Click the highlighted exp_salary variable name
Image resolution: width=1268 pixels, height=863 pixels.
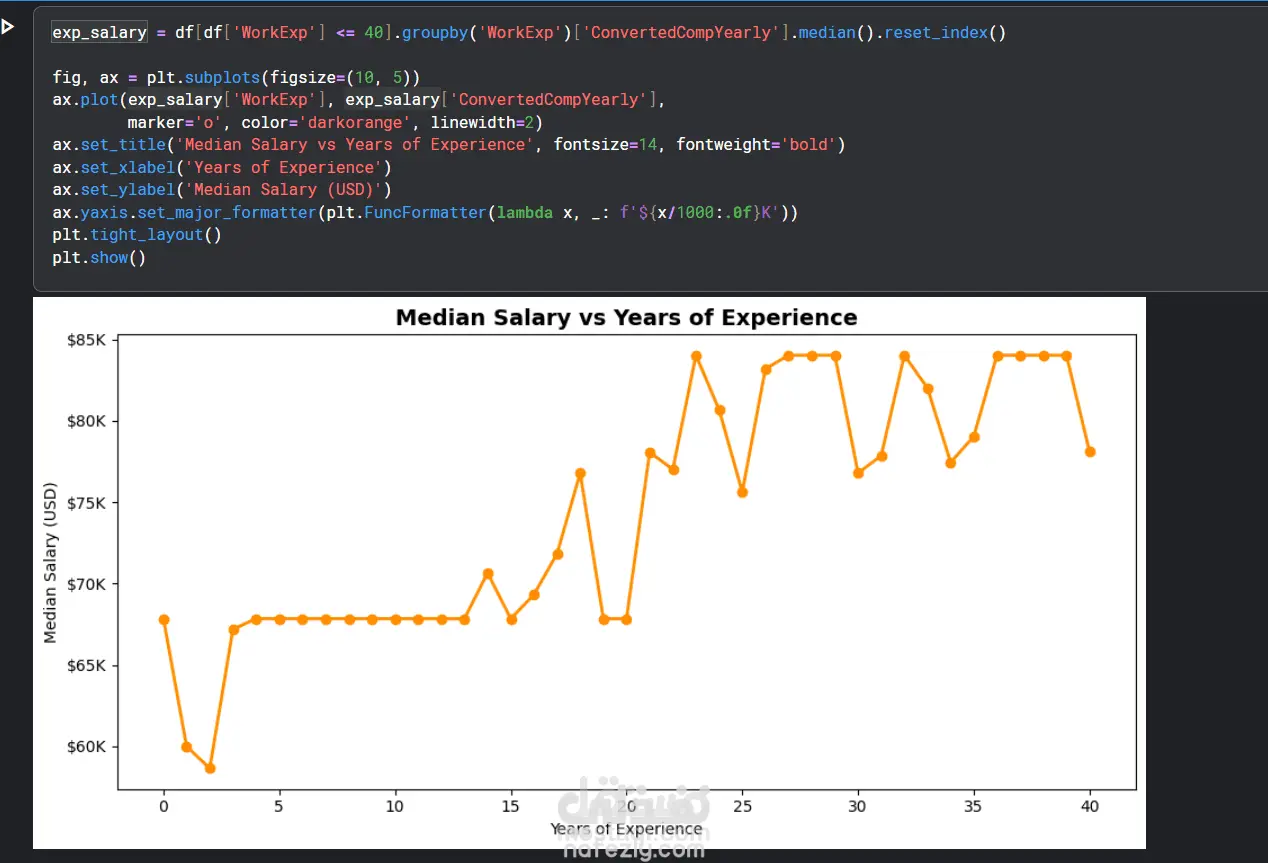[x=99, y=32]
